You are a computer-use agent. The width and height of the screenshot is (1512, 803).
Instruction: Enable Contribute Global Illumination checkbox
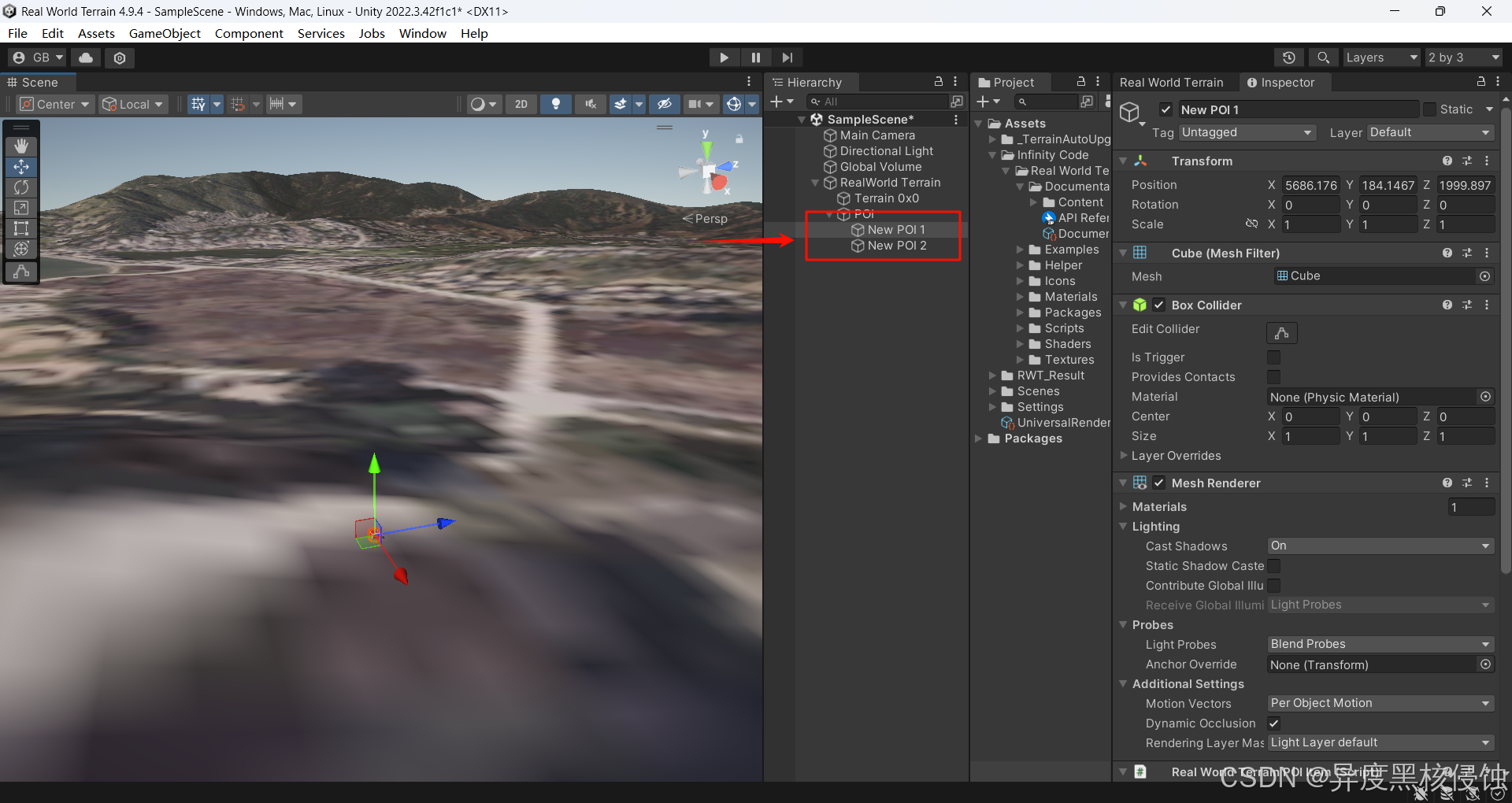point(1274,586)
